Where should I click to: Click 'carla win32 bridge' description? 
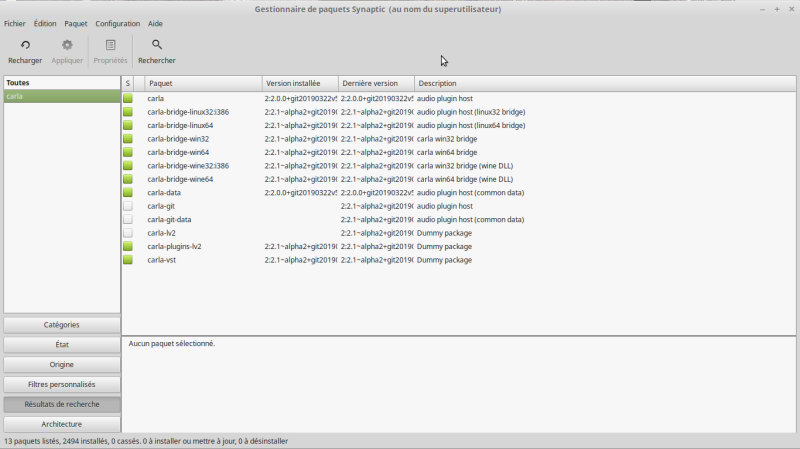[x=447, y=139]
